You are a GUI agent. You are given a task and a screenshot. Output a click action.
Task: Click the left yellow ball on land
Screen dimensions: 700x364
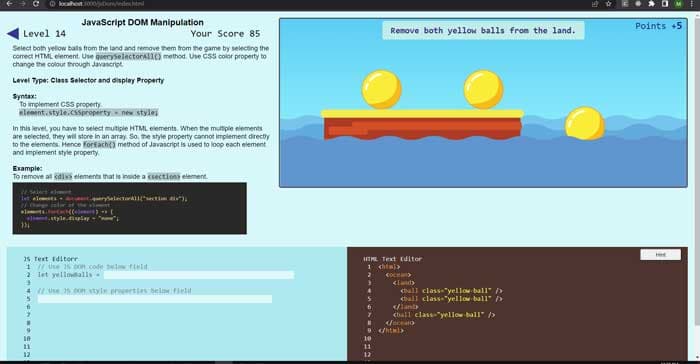(x=381, y=89)
